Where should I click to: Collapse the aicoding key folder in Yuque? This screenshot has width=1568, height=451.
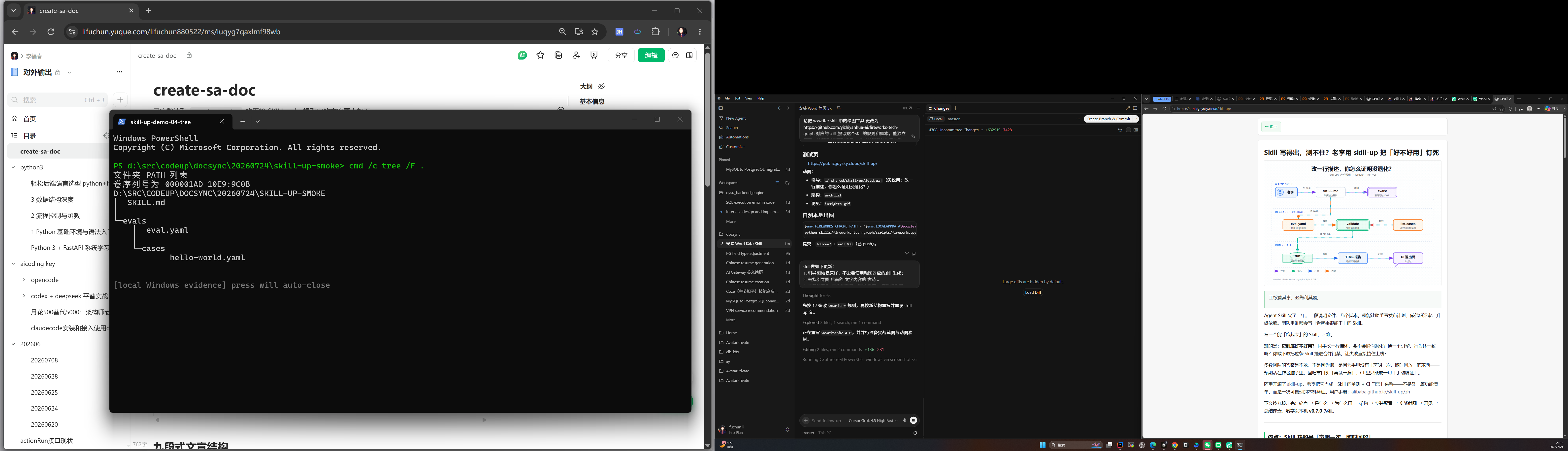[x=13, y=264]
